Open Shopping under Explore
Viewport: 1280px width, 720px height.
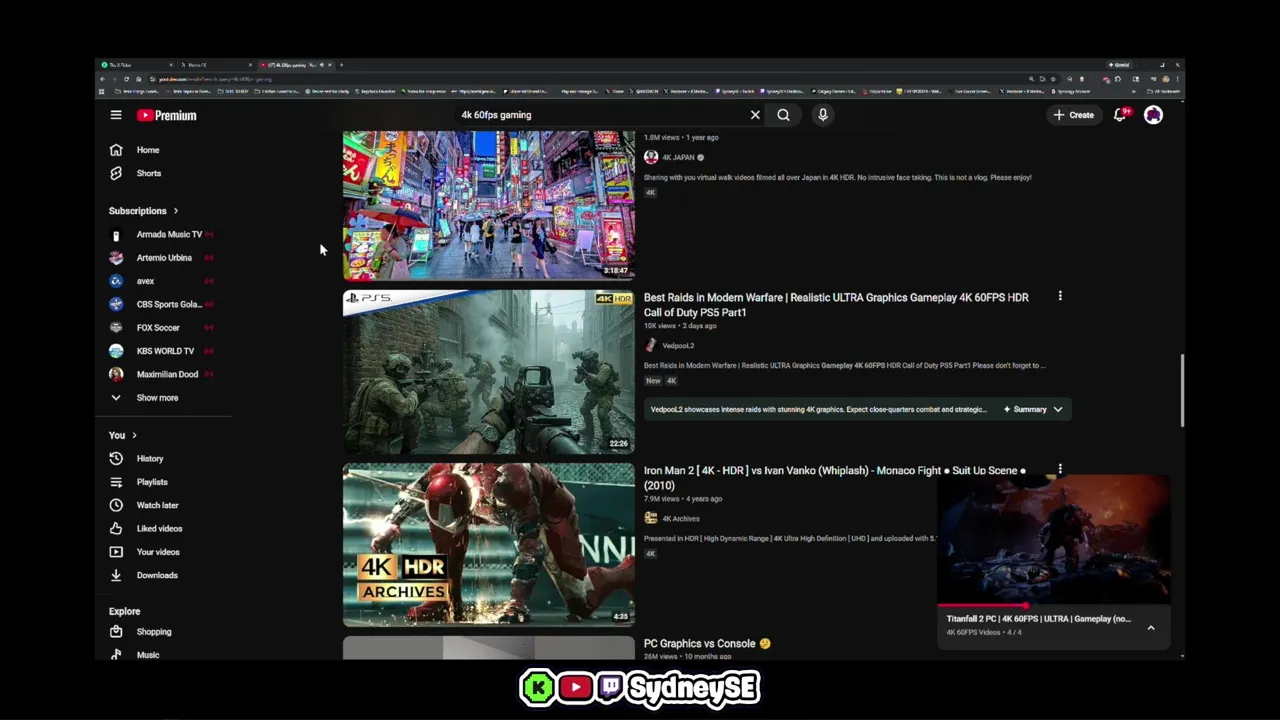154,632
